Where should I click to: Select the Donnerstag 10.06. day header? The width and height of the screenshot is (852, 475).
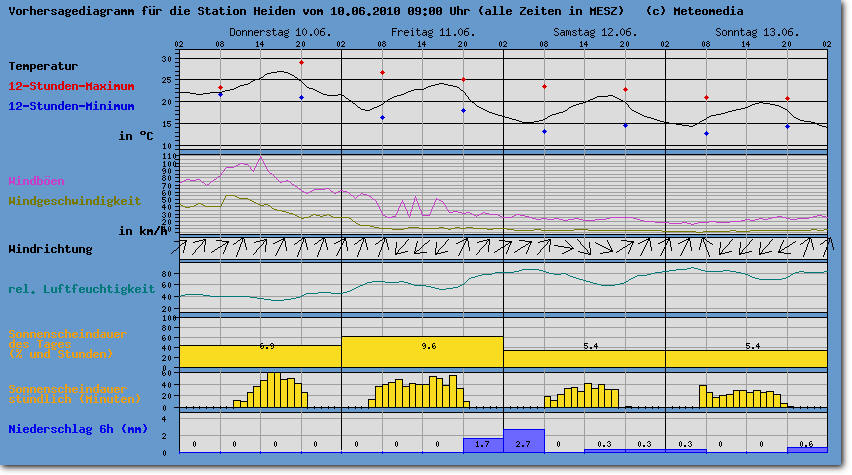266,32
